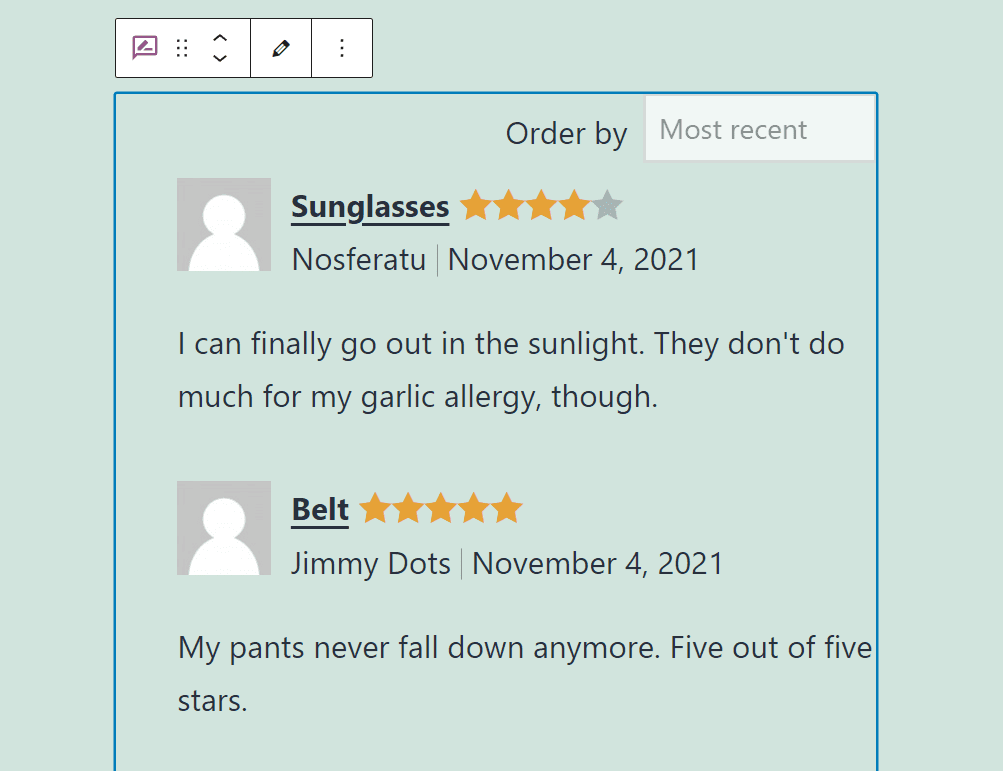Open the three-dot block options menu
Viewport: 1003px width, 771px height.
pos(341,47)
